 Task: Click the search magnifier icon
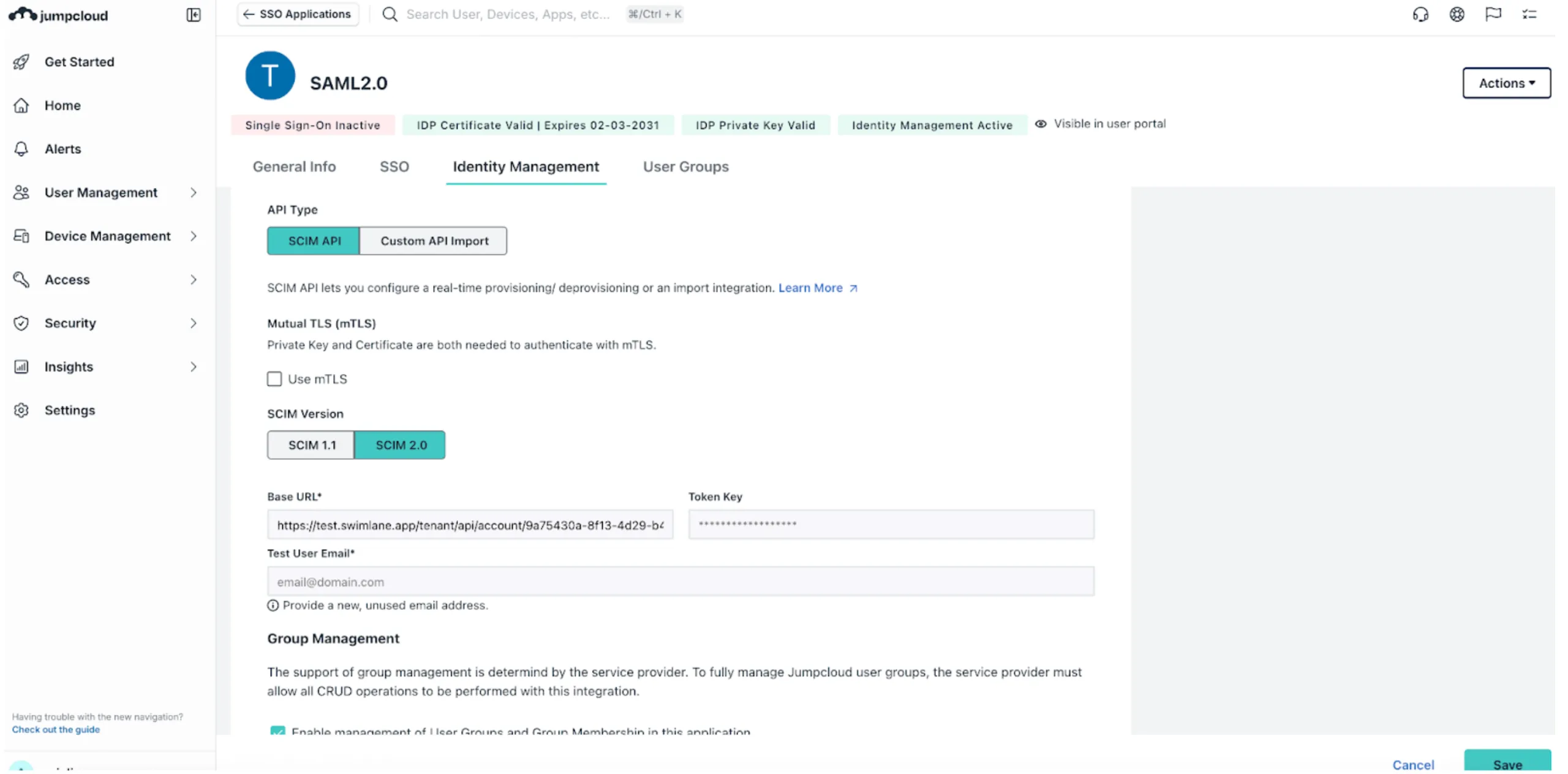click(390, 14)
